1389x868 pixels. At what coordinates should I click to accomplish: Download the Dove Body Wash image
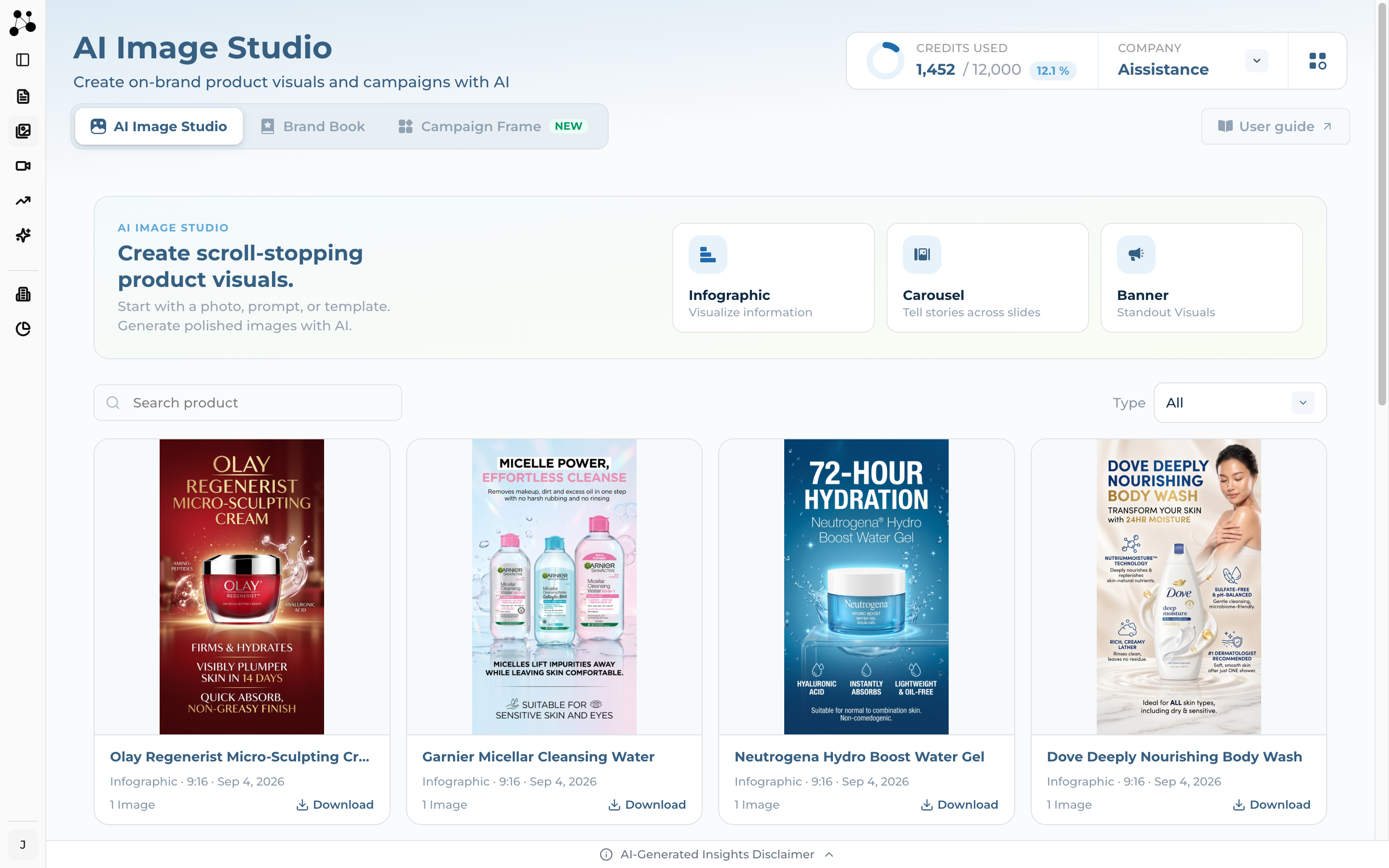(1272, 805)
